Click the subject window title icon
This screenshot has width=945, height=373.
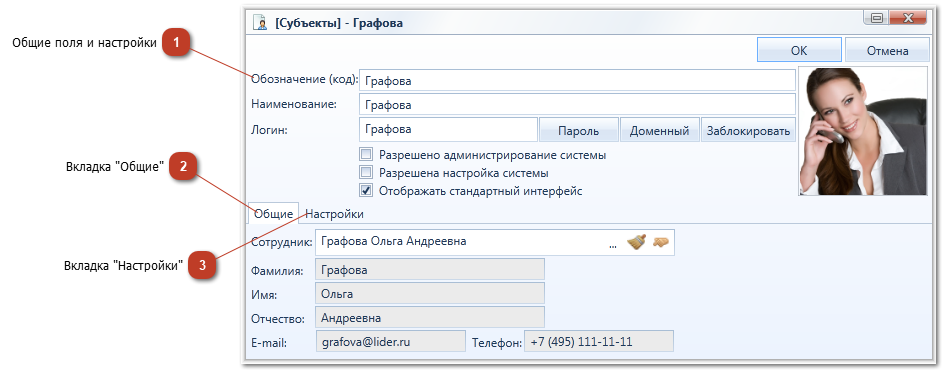click(261, 24)
